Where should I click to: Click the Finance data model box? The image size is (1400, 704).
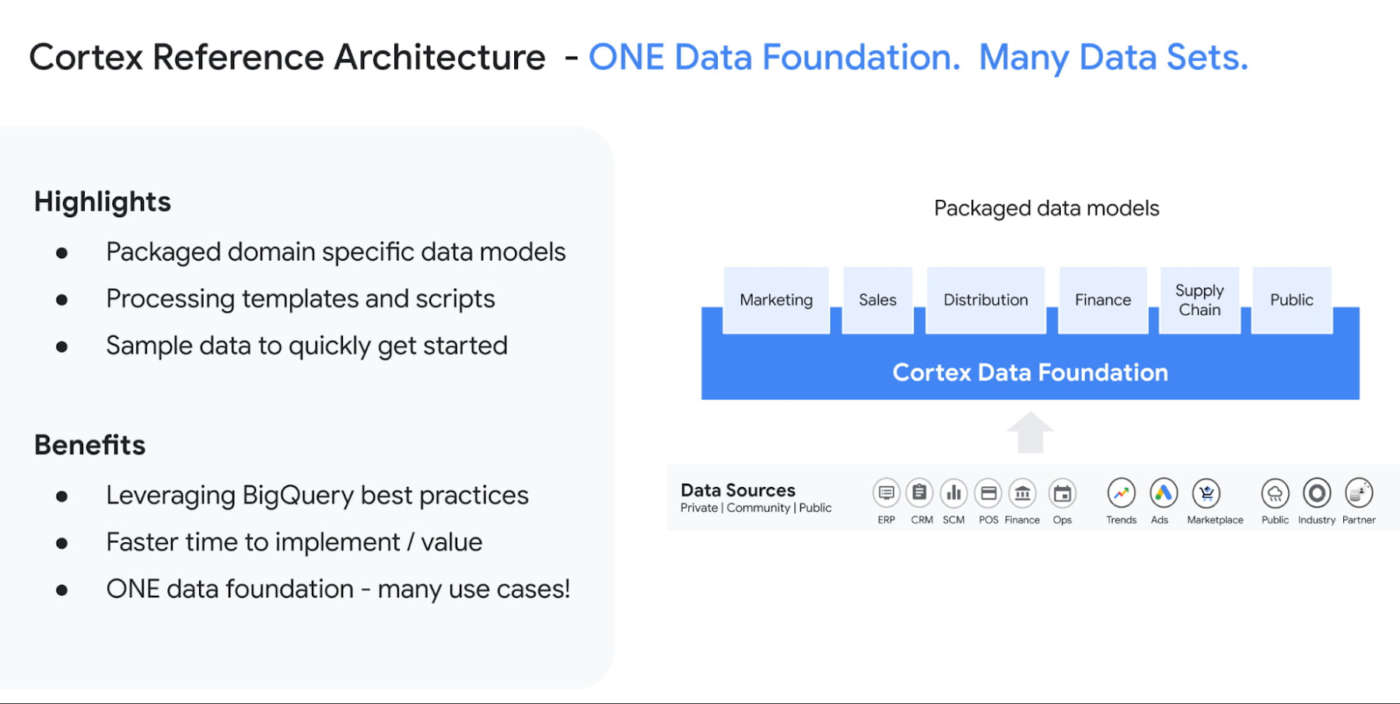point(1102,299)
